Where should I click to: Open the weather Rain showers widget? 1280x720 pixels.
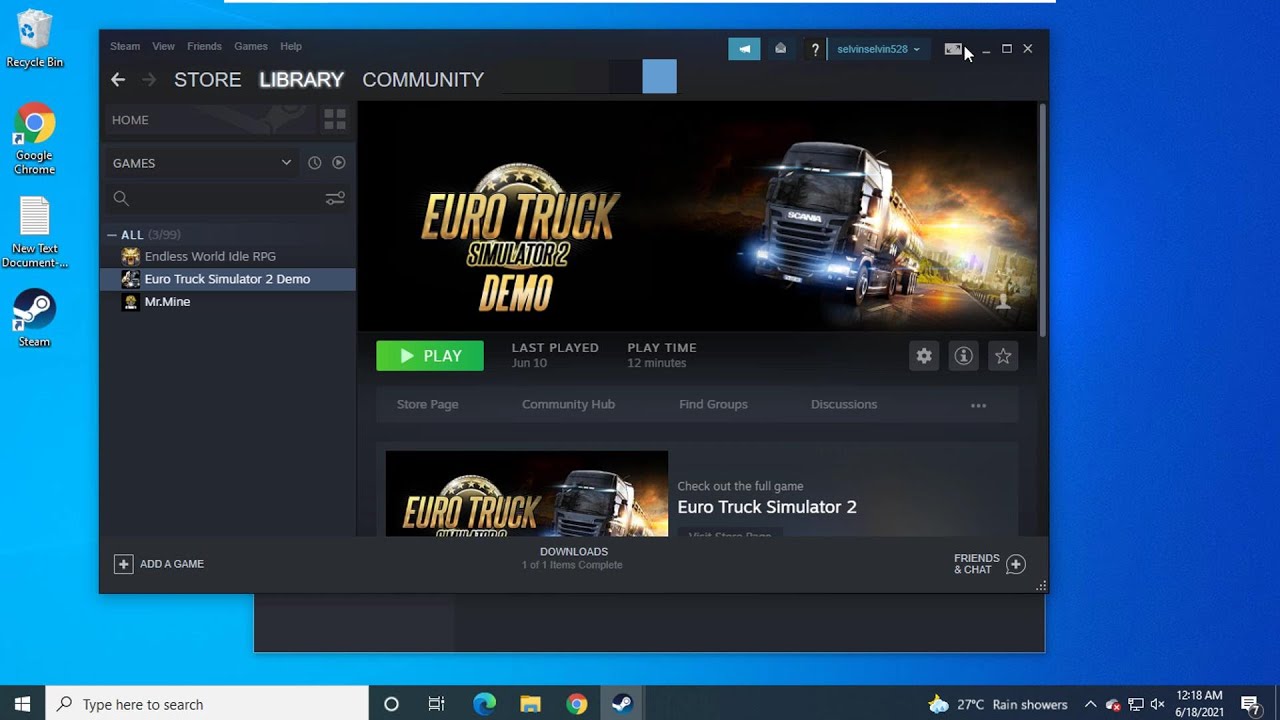(x=997, y=704)
